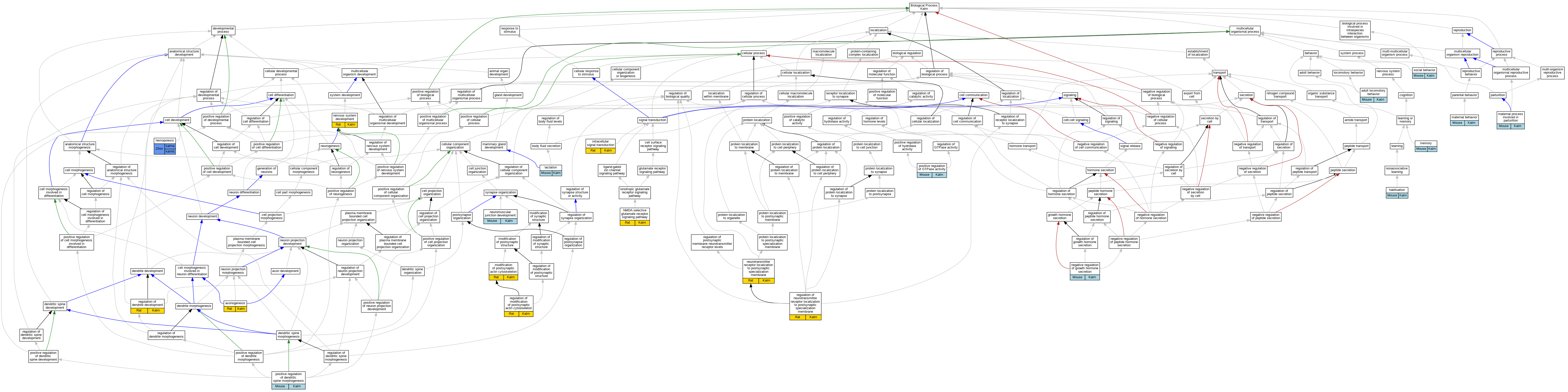Select the "system development" node
The height and width of the screenshot is (392, 1568).
345,95
